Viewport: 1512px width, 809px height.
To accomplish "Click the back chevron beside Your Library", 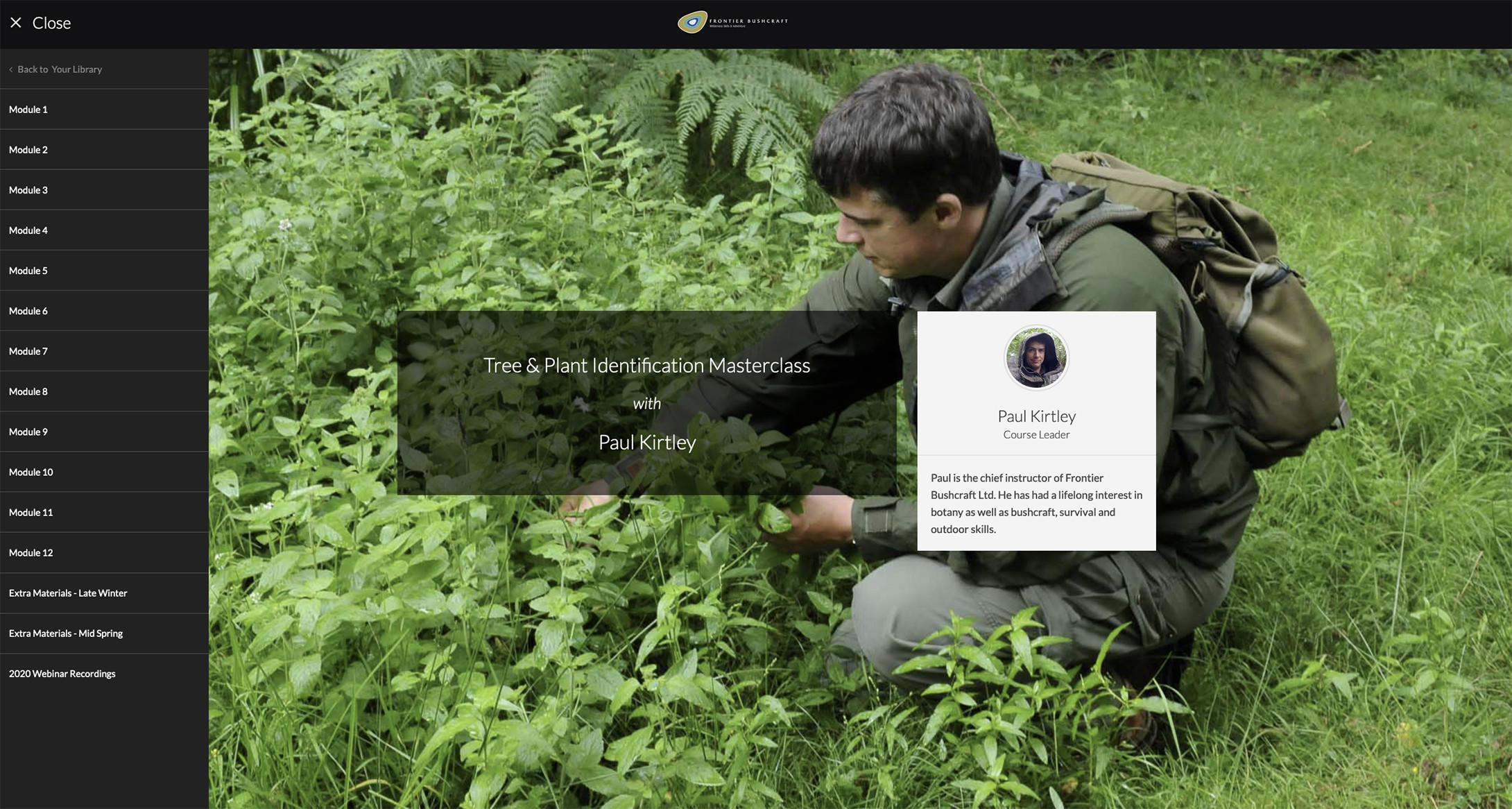I will coord(11,69).
